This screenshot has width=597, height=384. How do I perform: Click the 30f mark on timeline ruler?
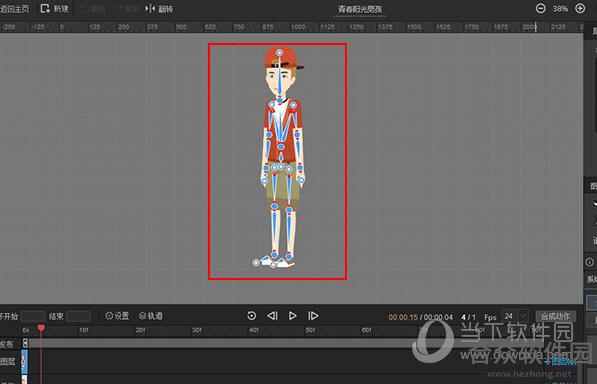point(197,330)
